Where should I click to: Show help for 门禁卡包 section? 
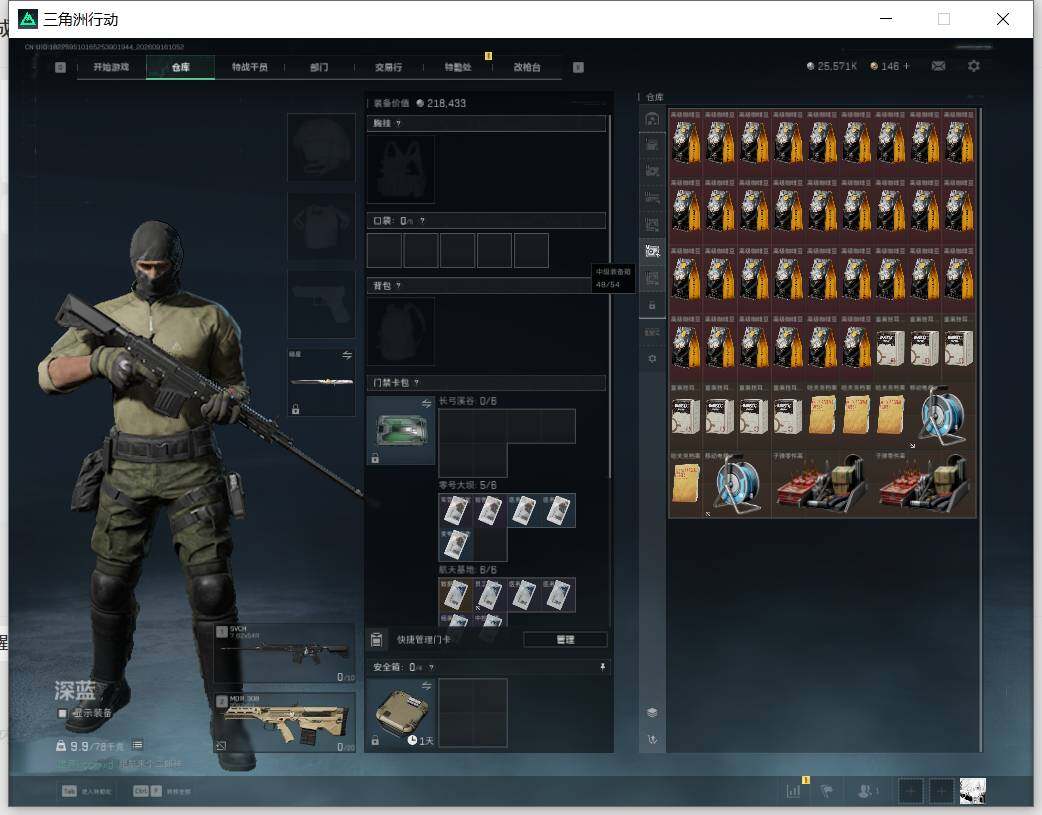tap(417, 383)
